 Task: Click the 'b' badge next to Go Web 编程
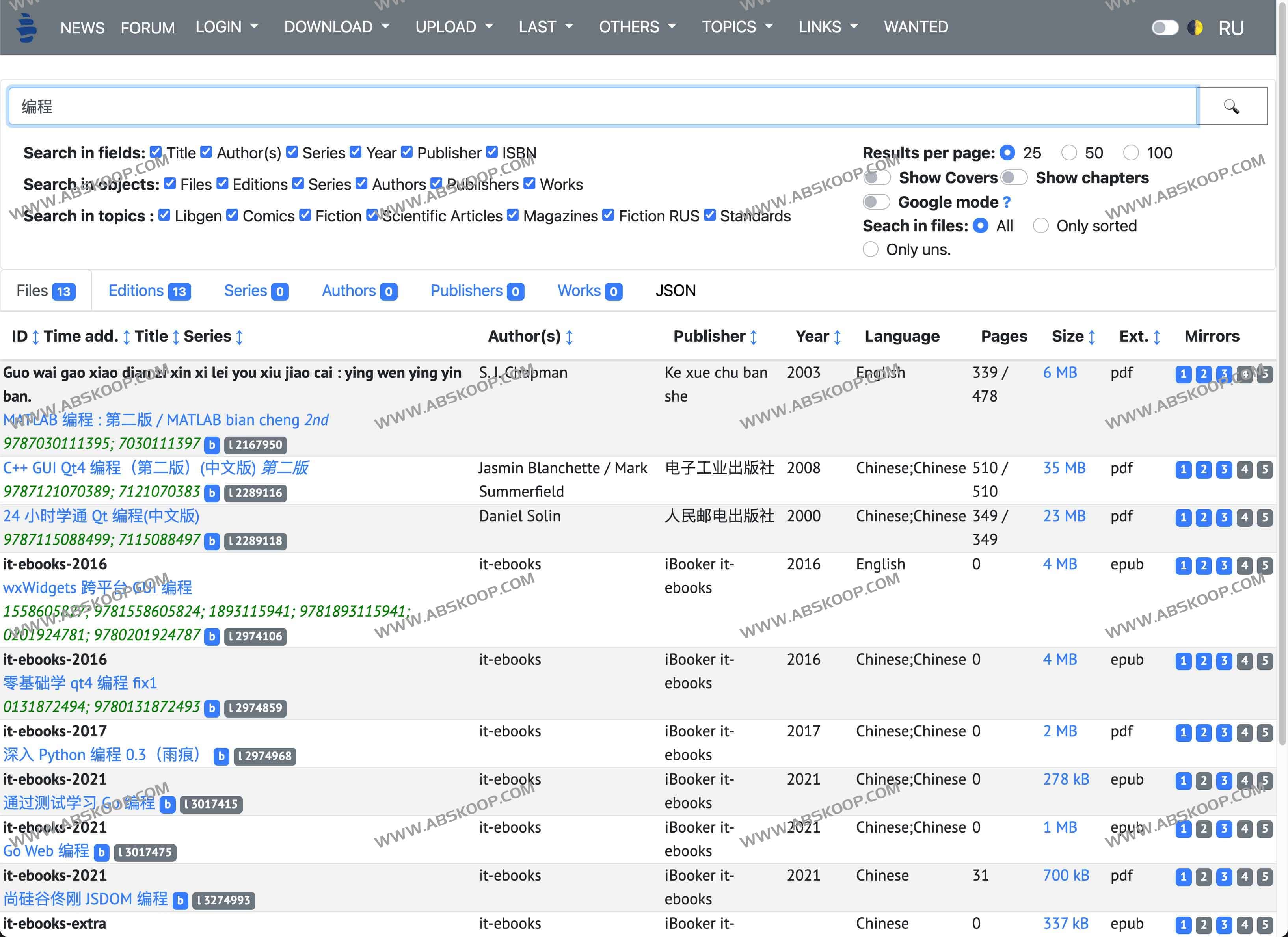(x=101, y=852)
